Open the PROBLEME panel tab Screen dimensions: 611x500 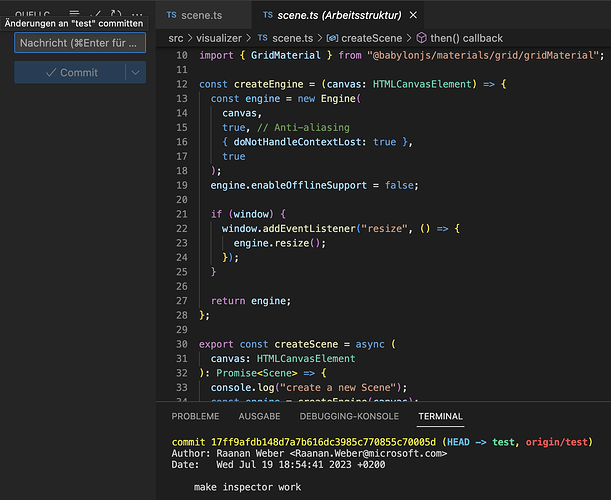(x=195, y=416)
